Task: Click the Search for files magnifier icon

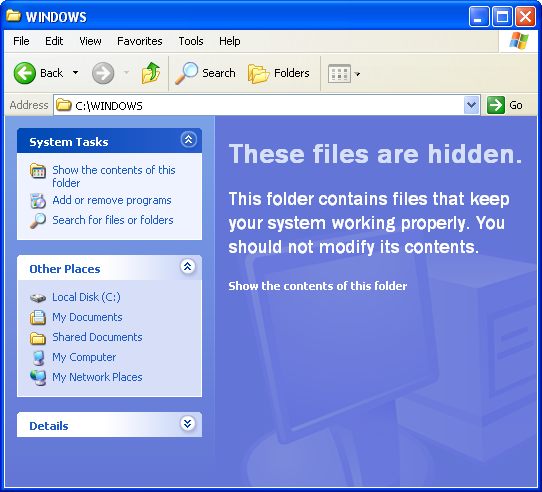Action: [x=38, y=221]
